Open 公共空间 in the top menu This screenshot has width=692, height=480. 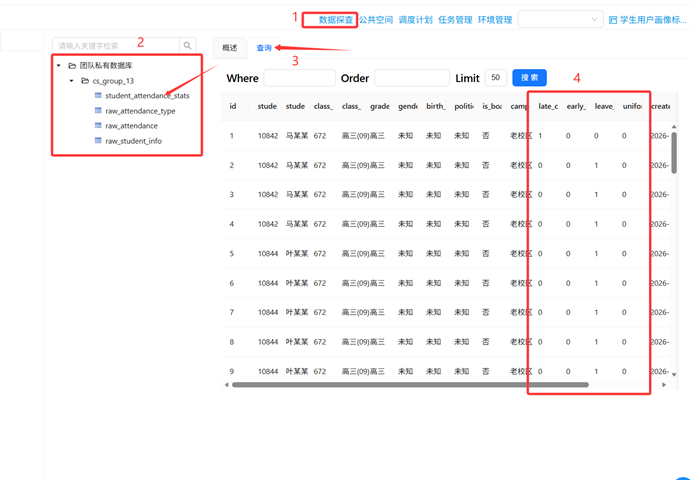pos(376,20)
